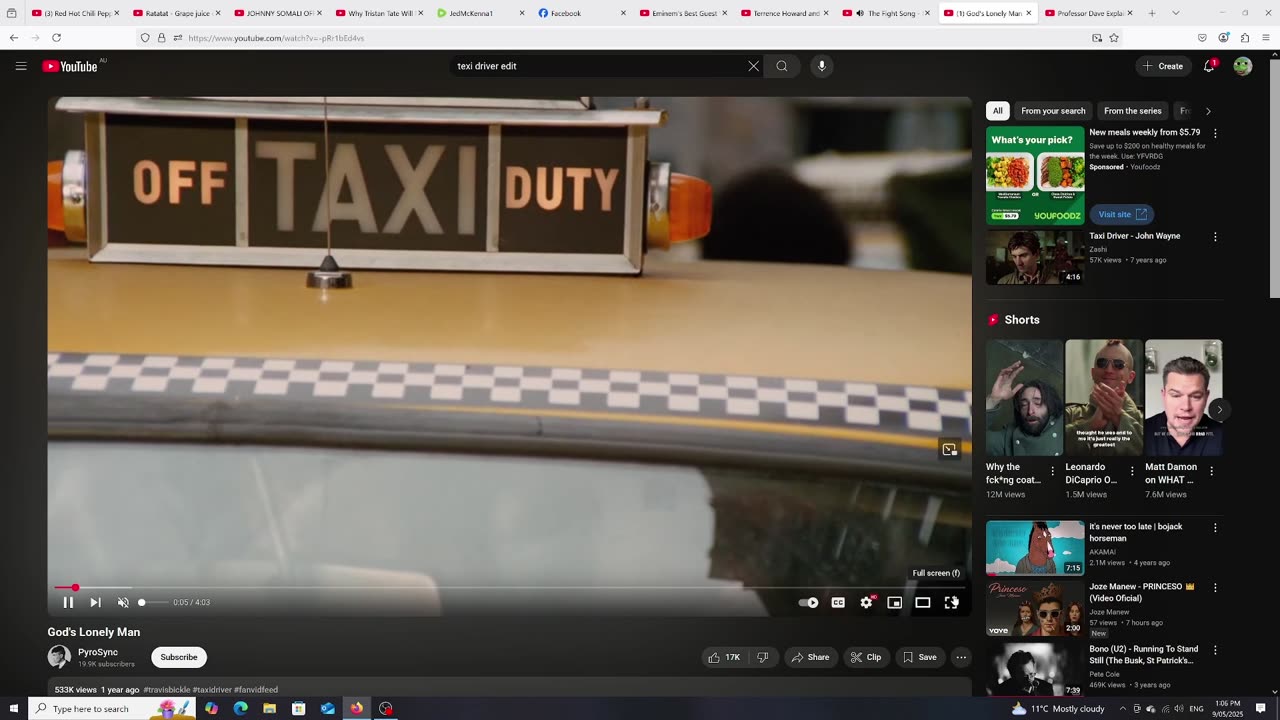The width and height of the screenshot is (1280, 720).
Task: Open the Windows Start menu
Action: tap(13, 709)
